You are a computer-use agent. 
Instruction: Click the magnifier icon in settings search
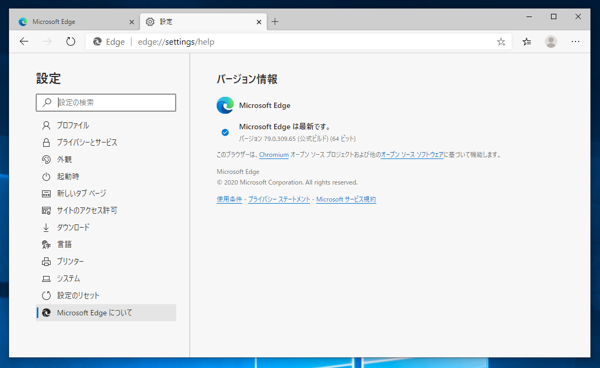47,102
